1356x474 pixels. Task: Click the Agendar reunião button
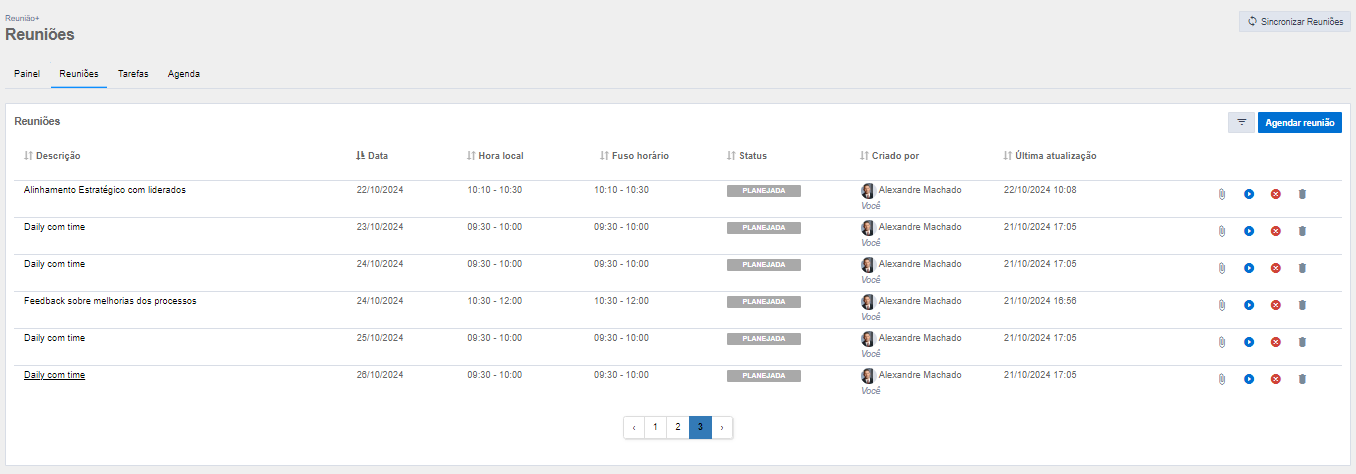click(x=1299, y=122)
